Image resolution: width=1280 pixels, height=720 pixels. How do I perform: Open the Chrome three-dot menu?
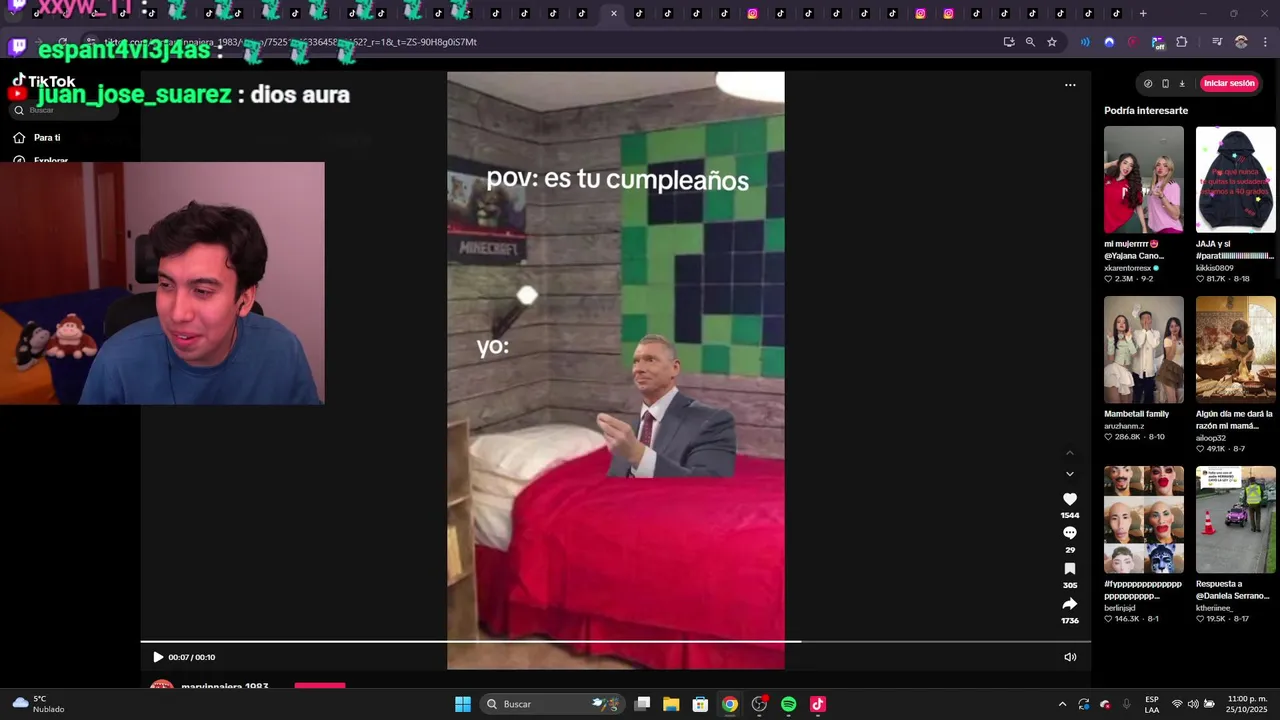click(1265, 42)
